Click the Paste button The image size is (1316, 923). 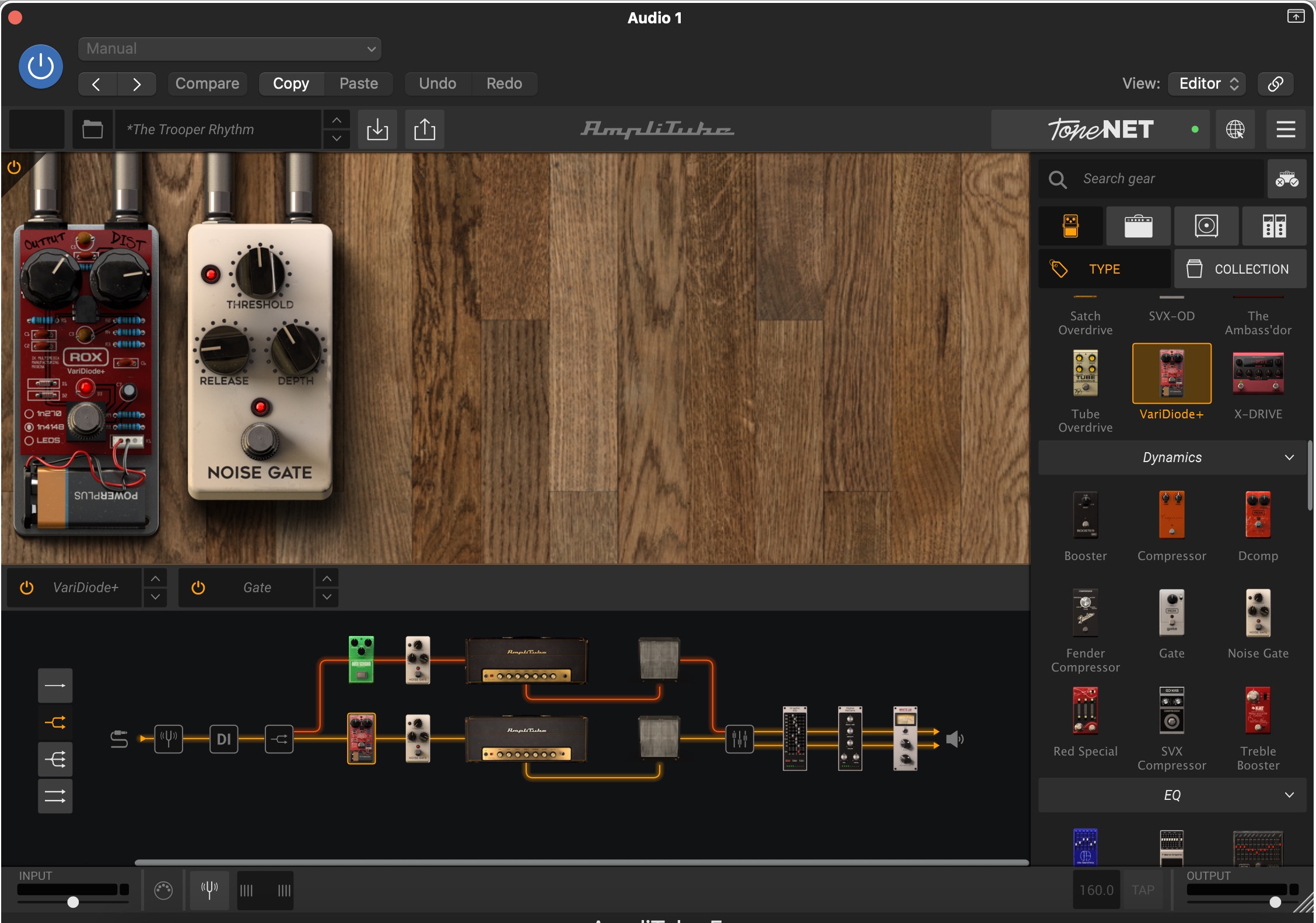click(359, 83)
